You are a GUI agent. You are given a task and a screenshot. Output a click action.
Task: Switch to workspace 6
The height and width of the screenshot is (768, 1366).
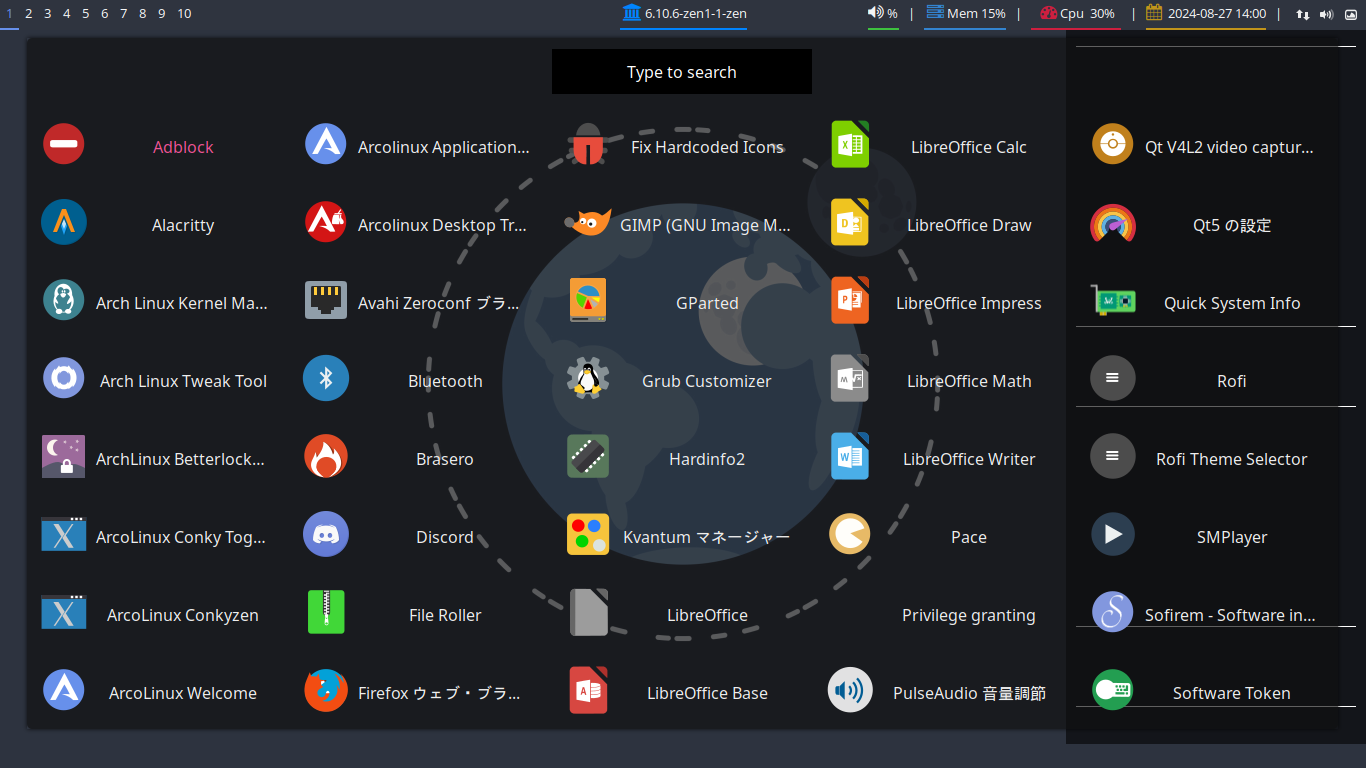click(104, 14)
